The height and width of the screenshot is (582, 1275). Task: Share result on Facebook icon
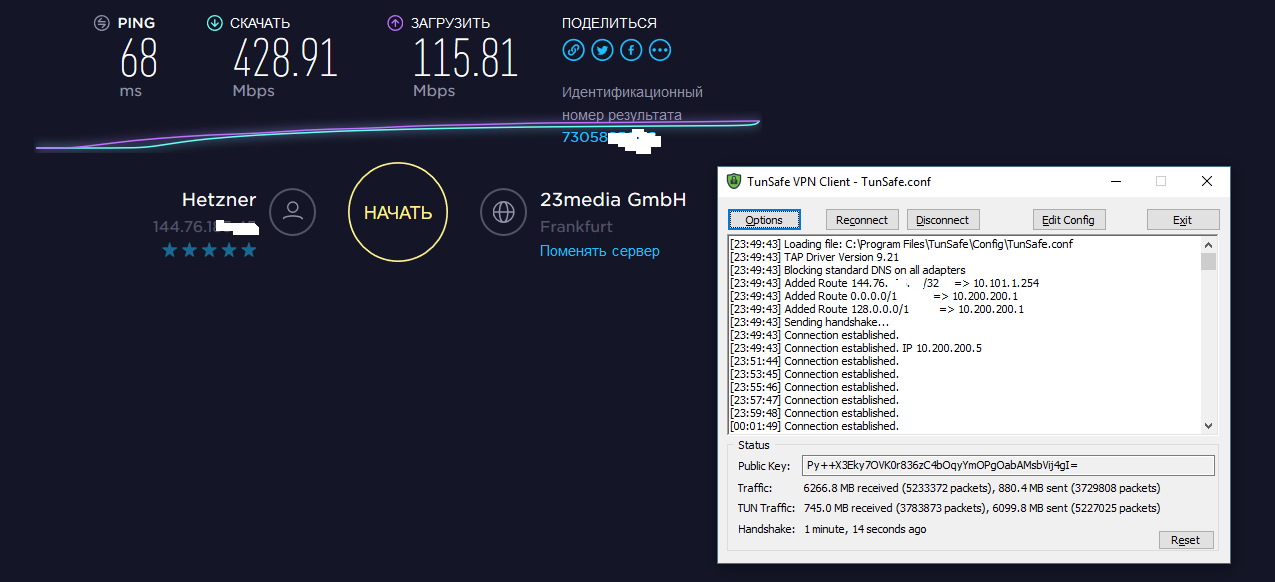point(631,50)
